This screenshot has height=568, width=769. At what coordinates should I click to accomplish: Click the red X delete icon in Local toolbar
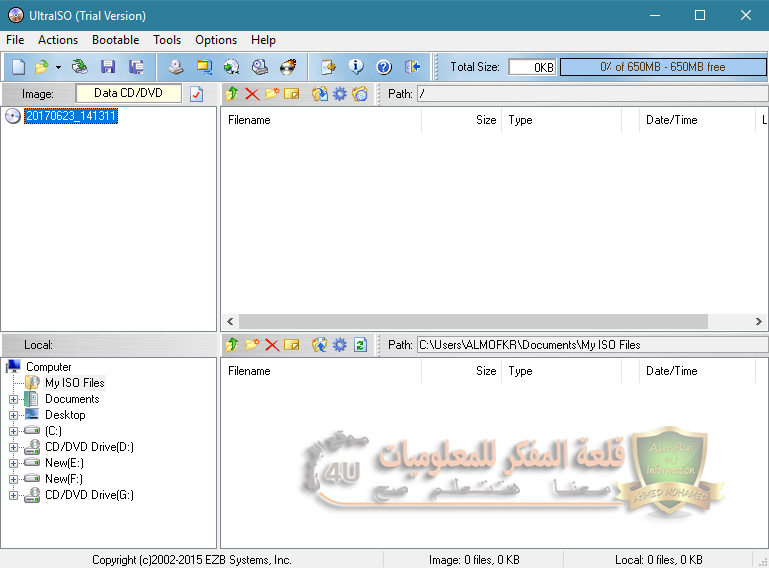pos(272,345)
